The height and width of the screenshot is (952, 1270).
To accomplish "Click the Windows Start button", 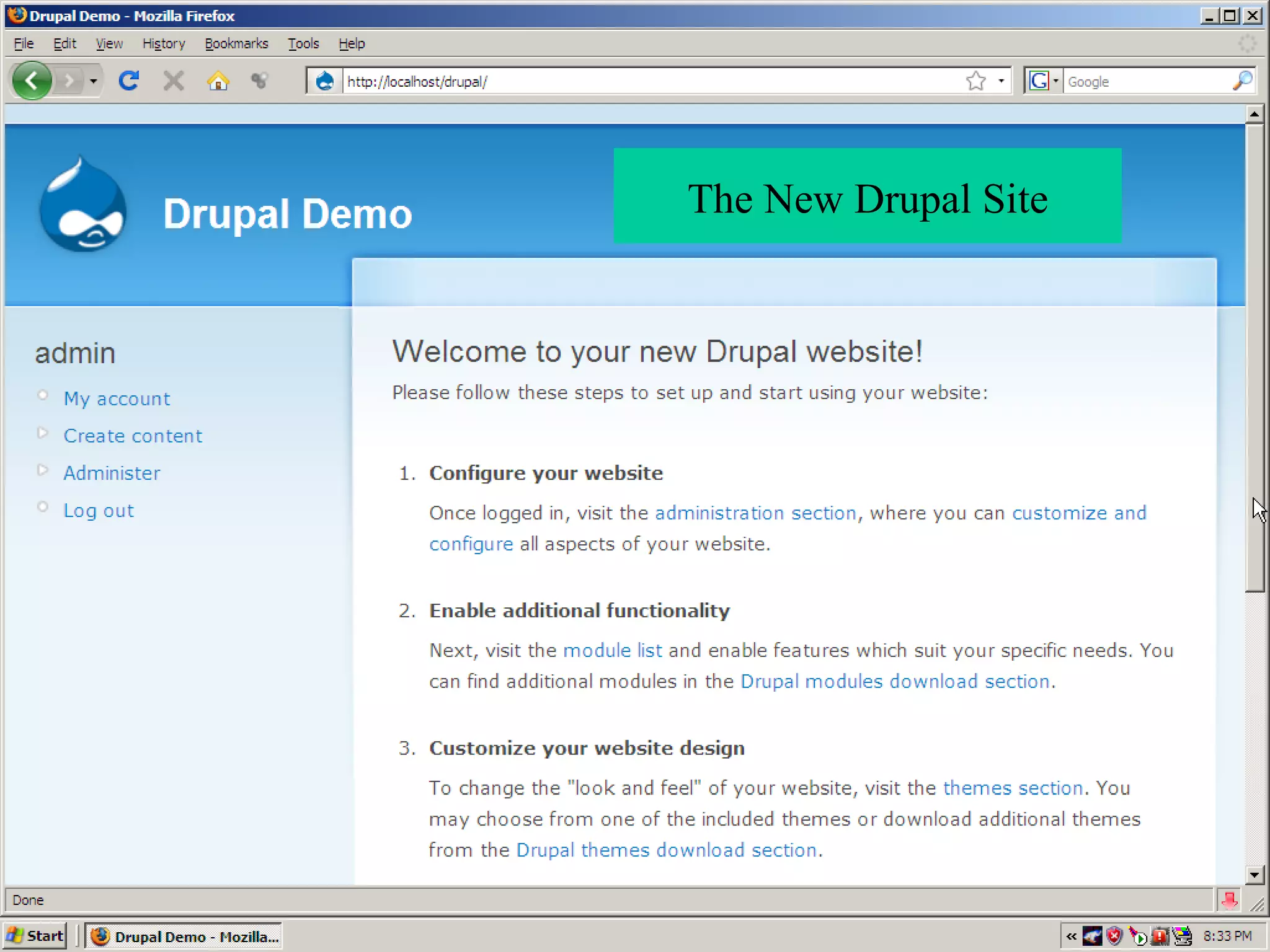I will click(34, 935).
